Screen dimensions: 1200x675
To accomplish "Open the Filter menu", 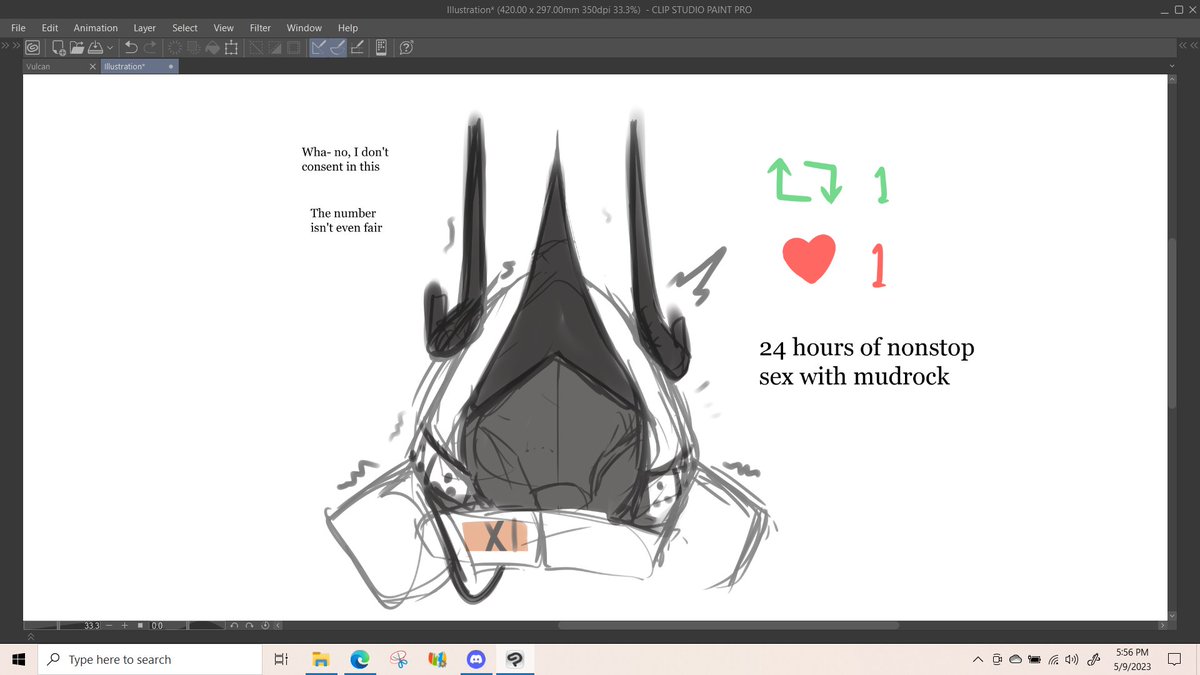I will 260,28.
